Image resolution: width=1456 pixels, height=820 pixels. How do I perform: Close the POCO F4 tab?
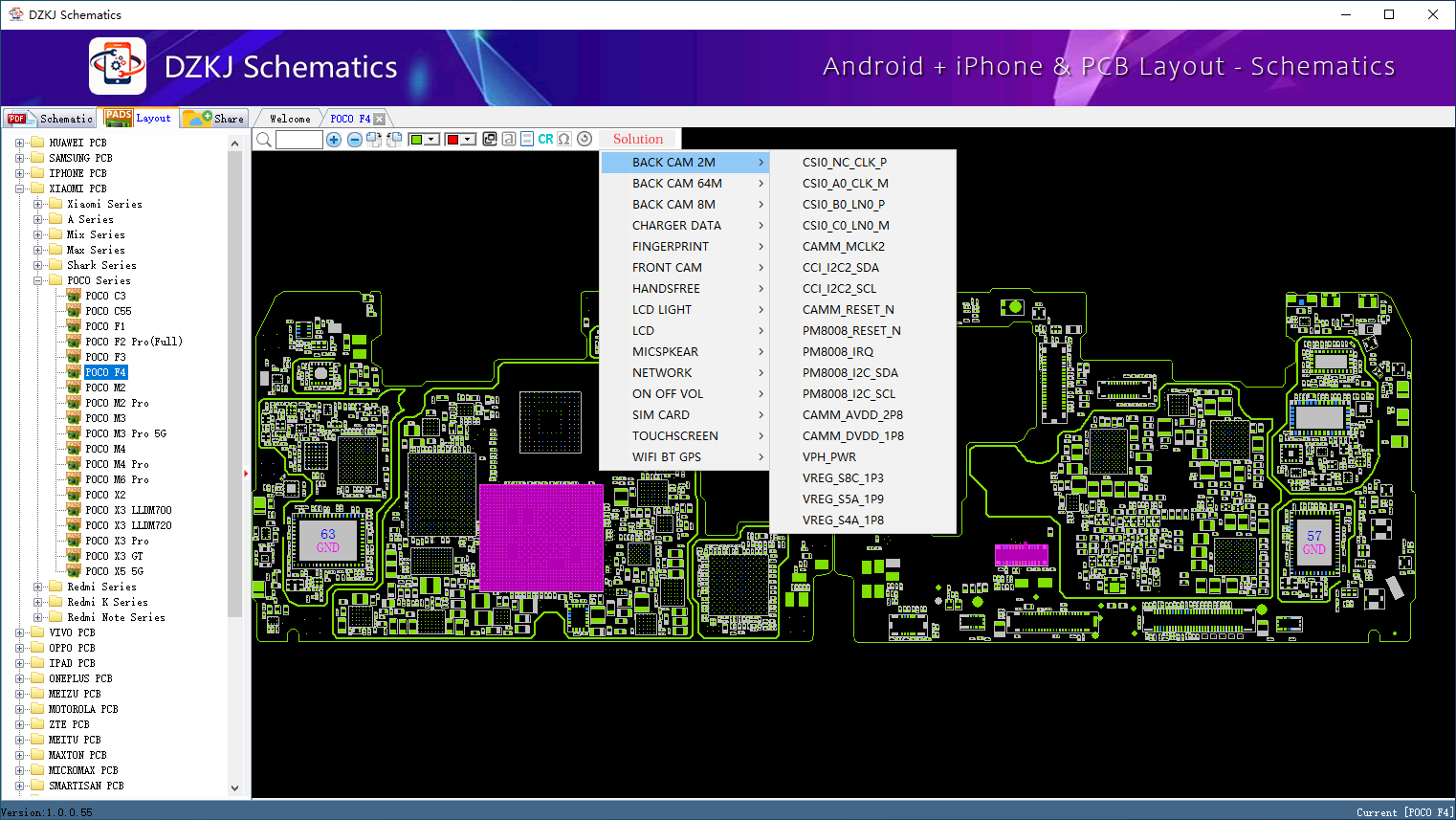point(380,119)
